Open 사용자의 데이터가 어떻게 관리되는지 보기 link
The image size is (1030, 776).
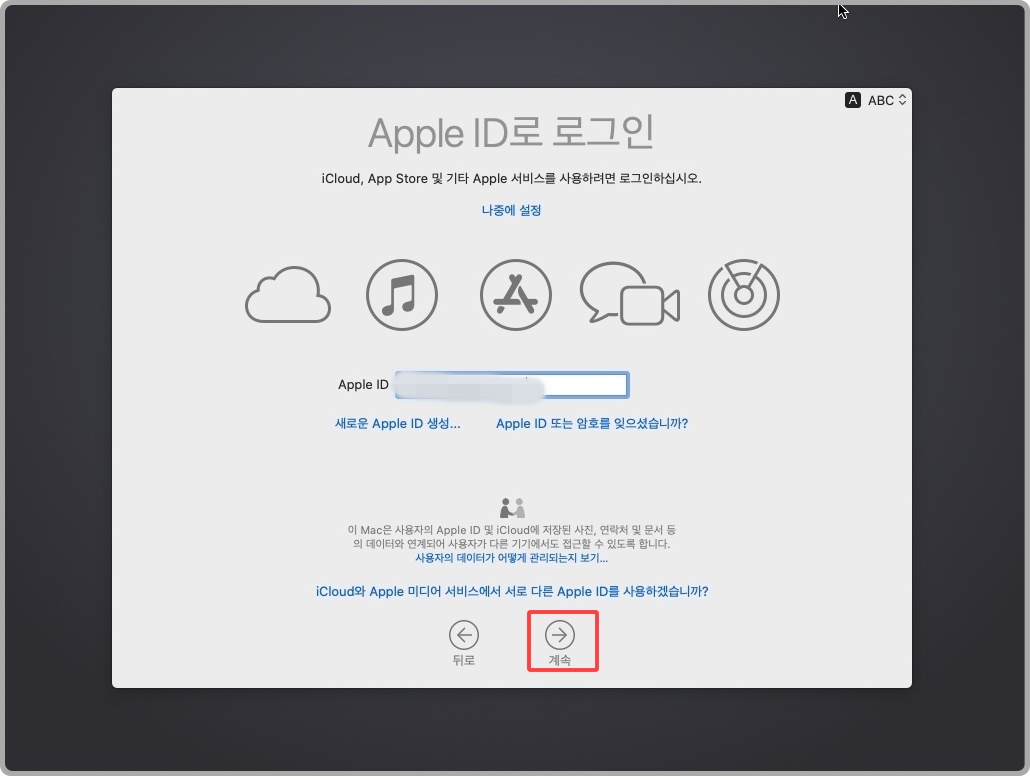[511, 558]
